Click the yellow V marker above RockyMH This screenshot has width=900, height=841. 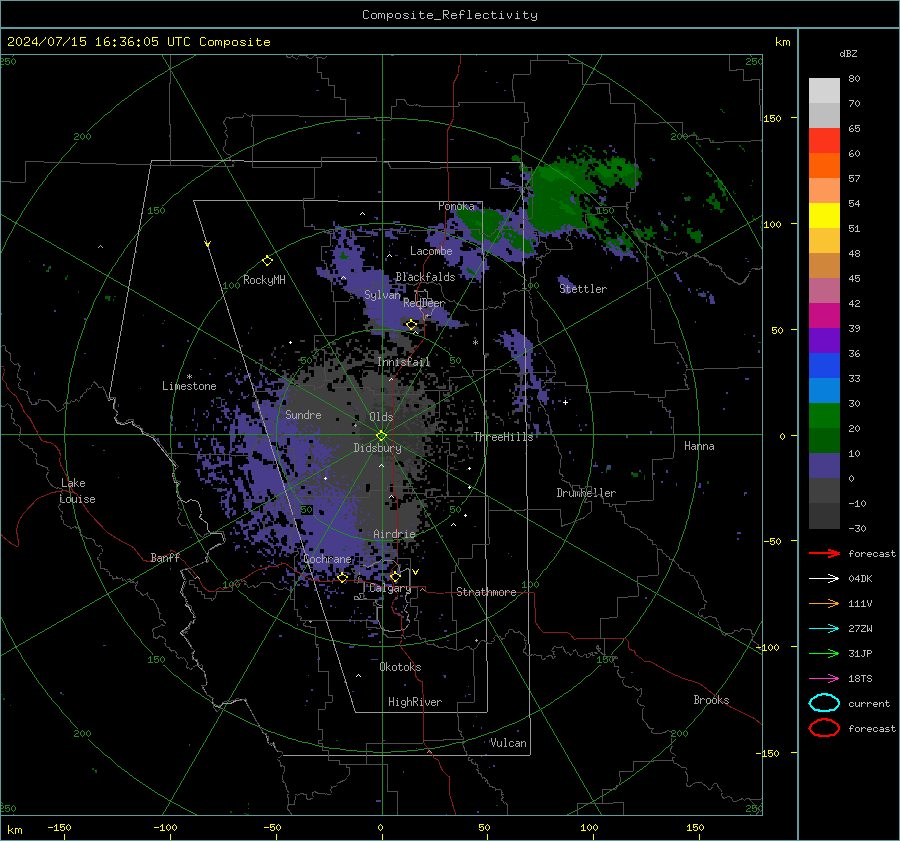(208, 244)
